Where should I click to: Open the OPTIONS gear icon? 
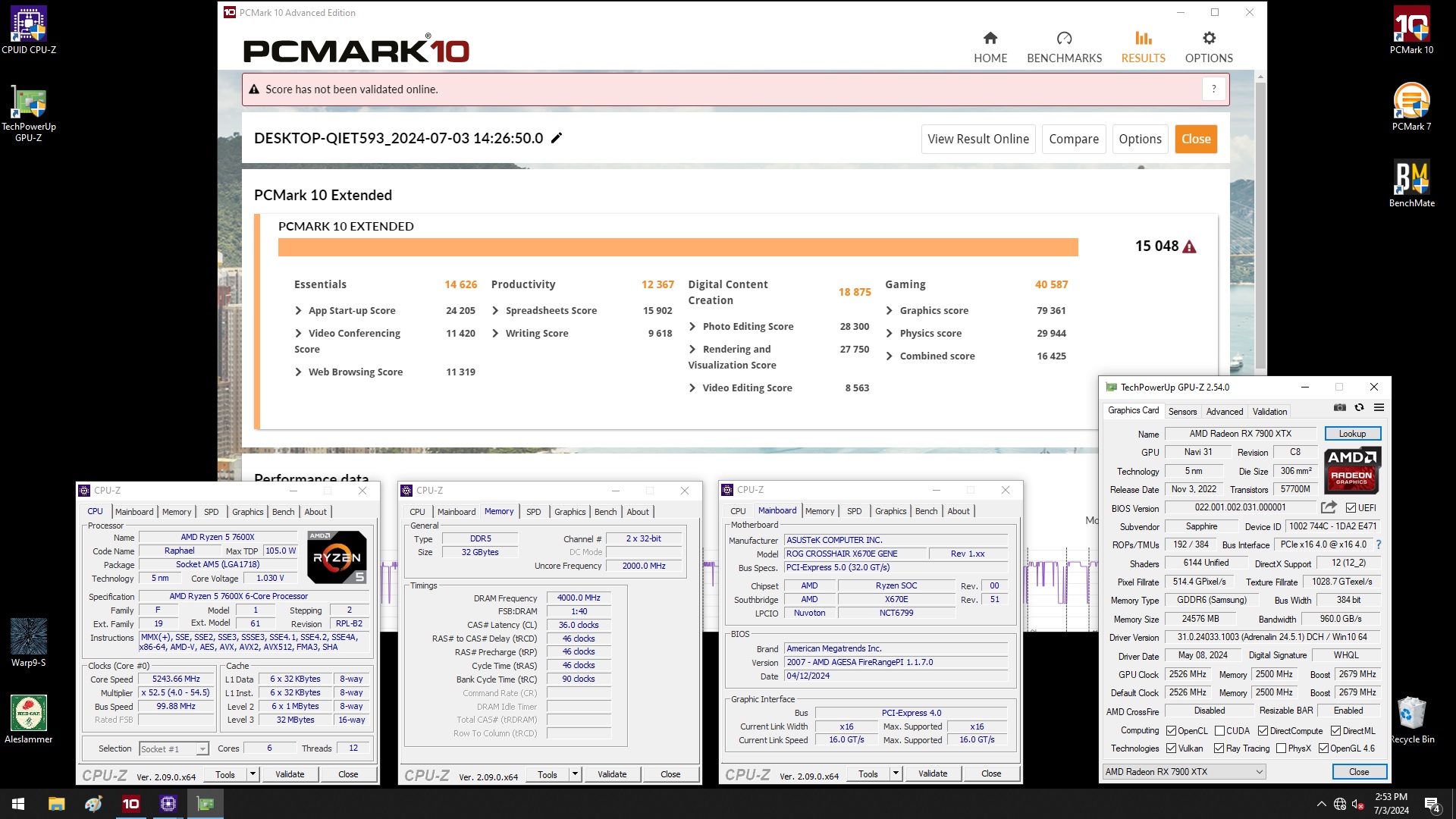pos(1209,38)
